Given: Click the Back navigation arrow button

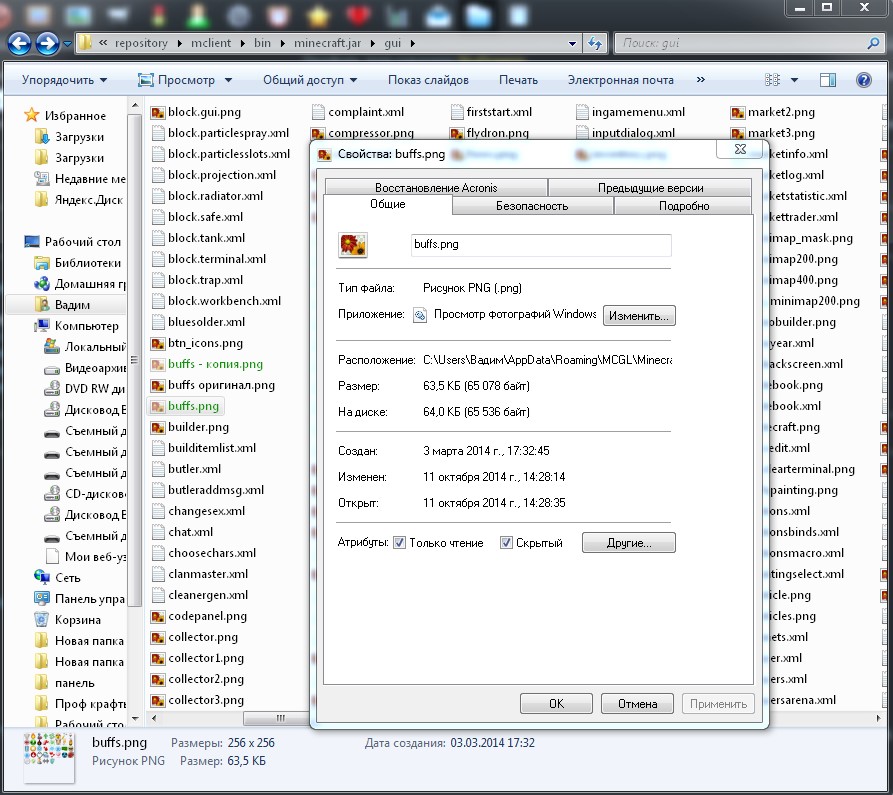Looking at the screenshot, I should 20,44.
